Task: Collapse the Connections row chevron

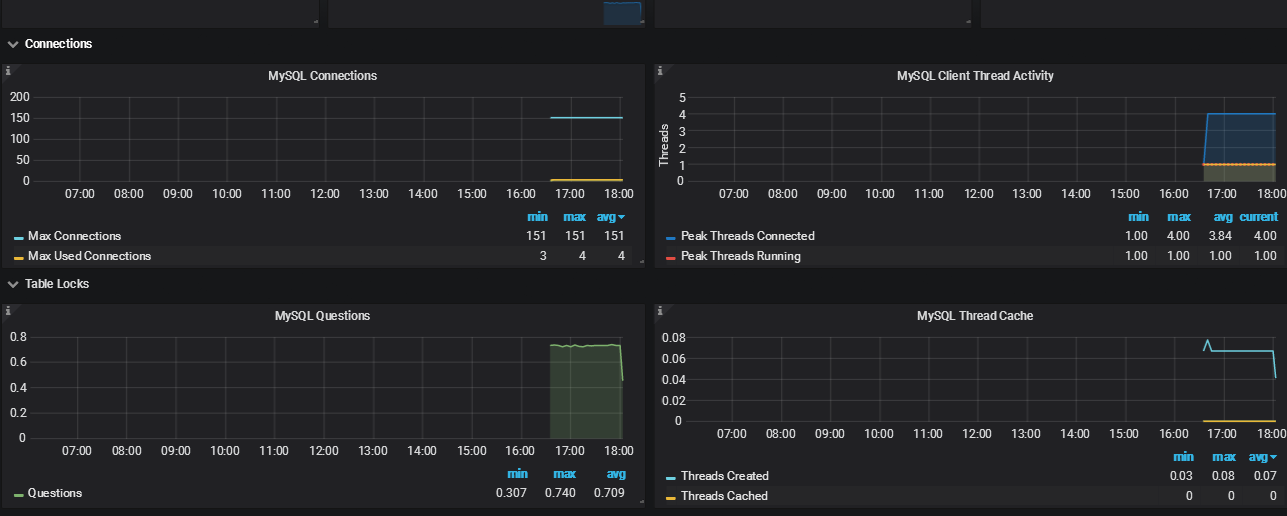Action: [x=13, y=44]
